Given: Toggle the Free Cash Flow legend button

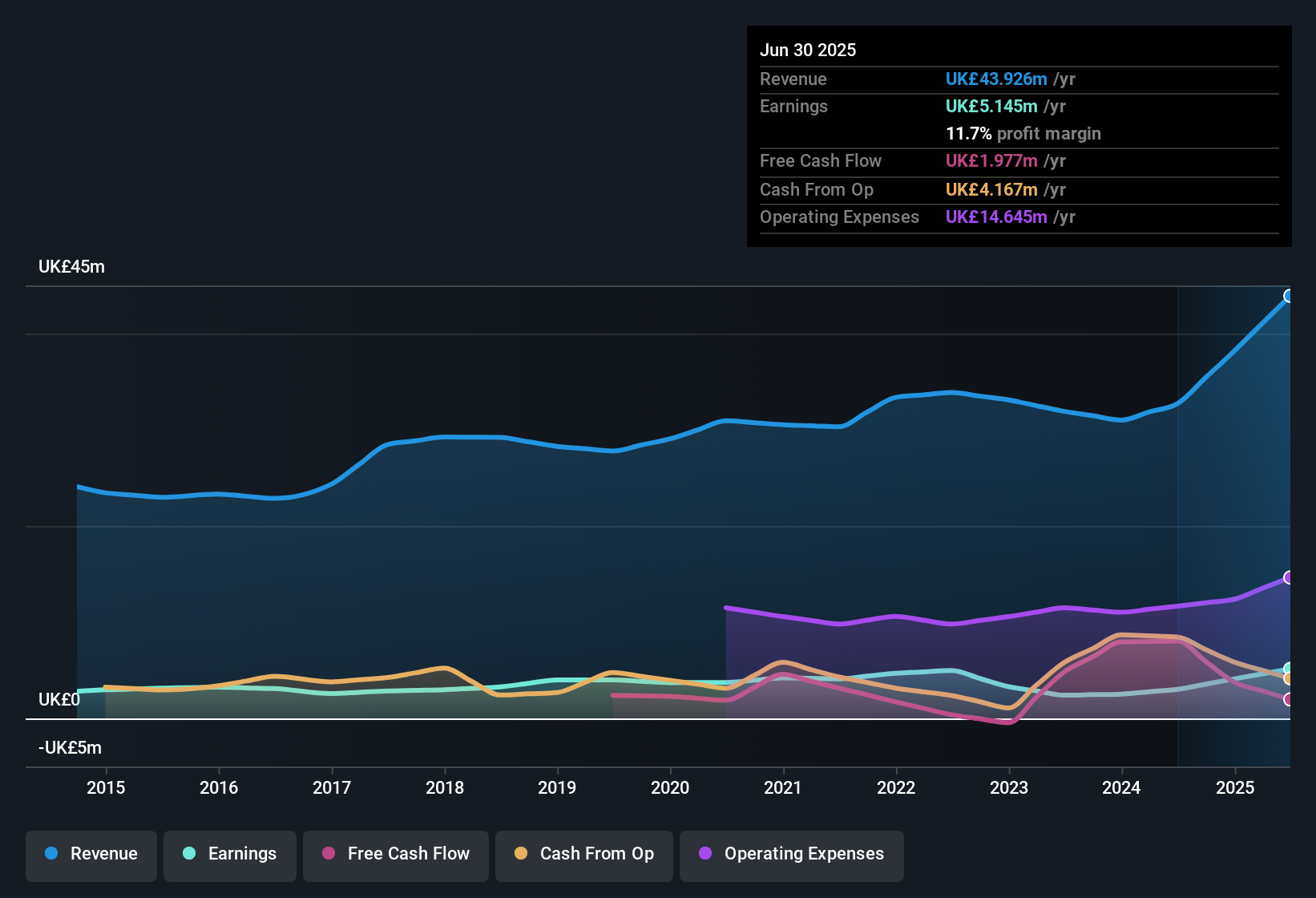Looking at the screenshot, I should click(x=396, y=854).
